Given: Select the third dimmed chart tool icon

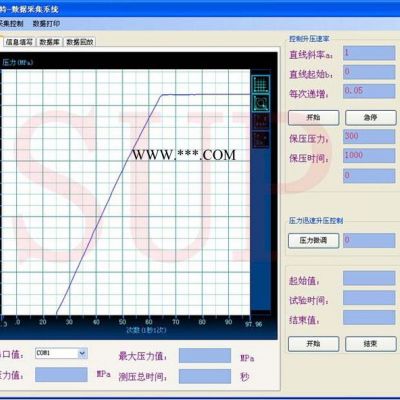Looking at the screenshot, I should point(261,121).
